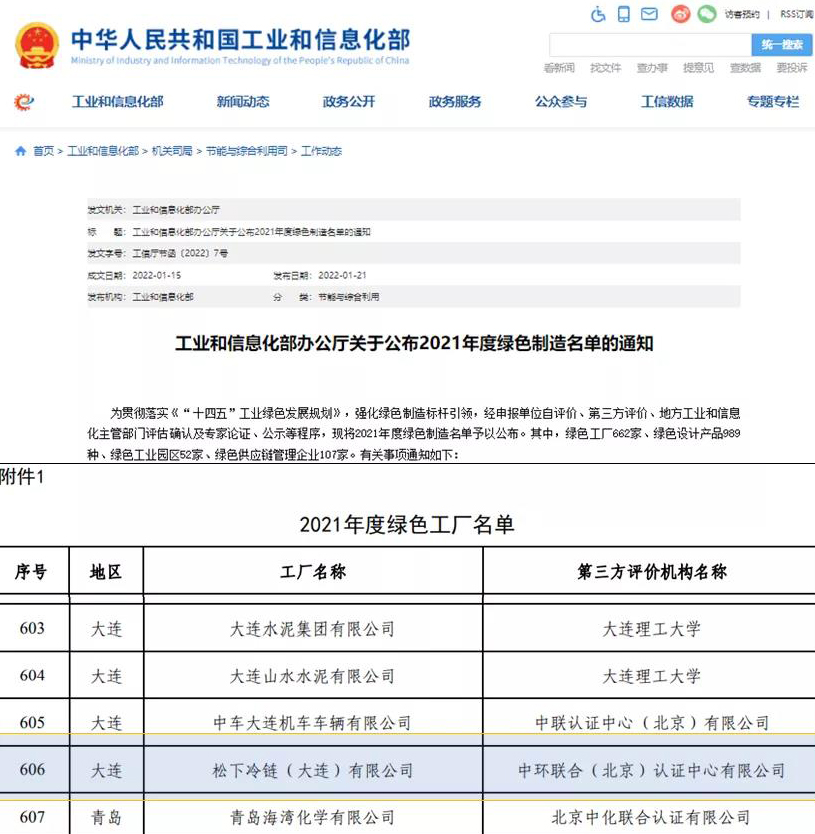Click the 看新闻 quick link
The image size is (815, 834).
(559, 68)
